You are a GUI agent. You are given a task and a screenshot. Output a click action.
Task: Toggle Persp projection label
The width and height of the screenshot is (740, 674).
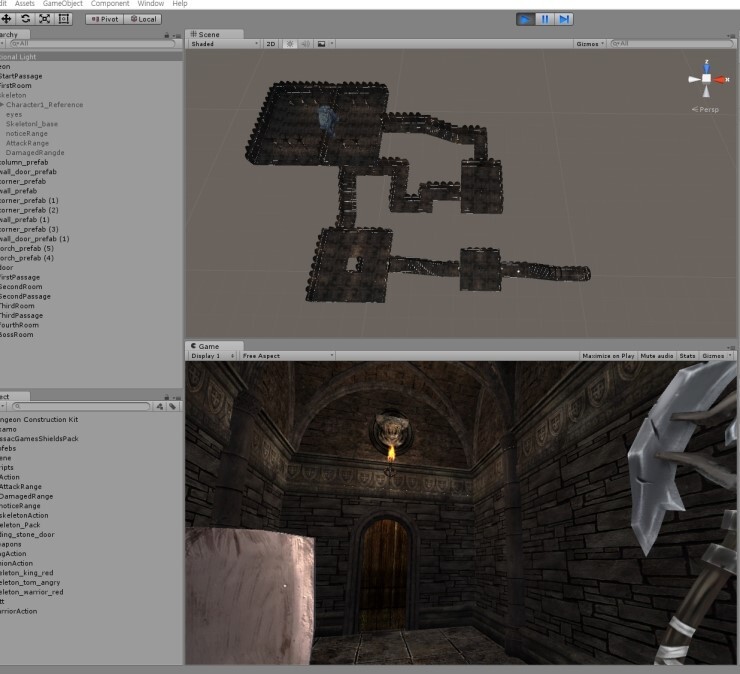[706, 110]
